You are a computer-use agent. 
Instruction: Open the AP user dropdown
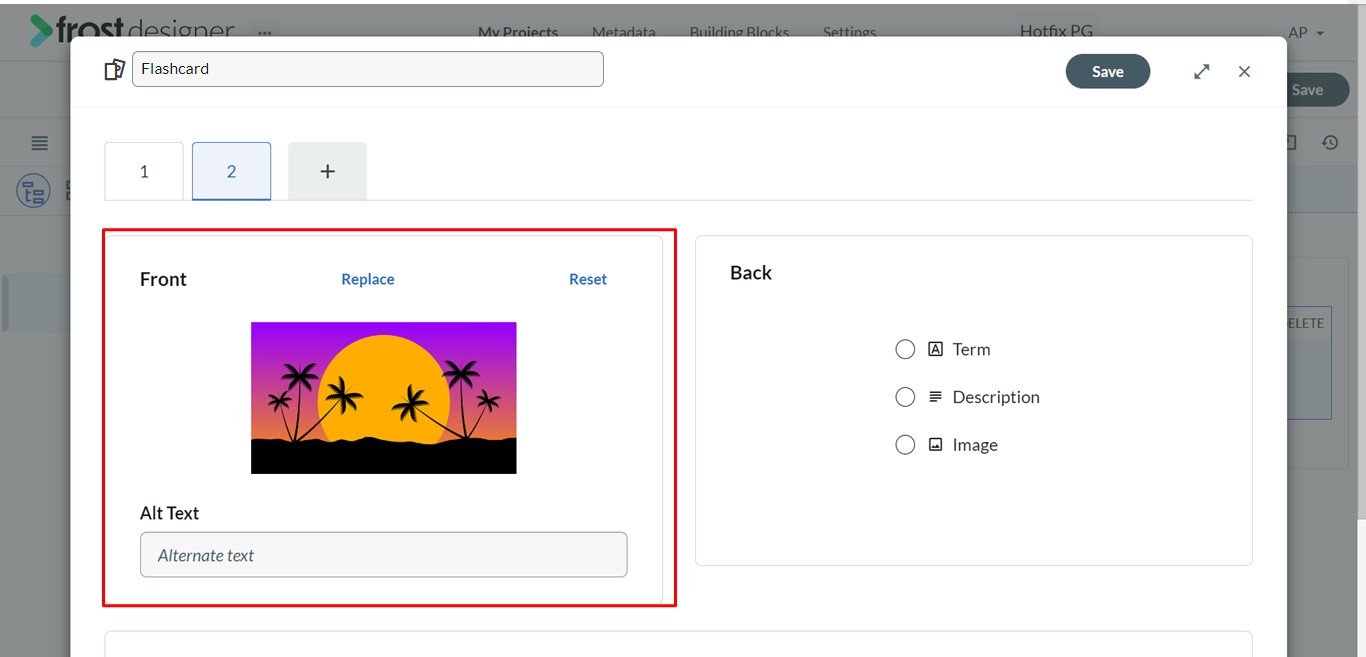pos(1306,33)
